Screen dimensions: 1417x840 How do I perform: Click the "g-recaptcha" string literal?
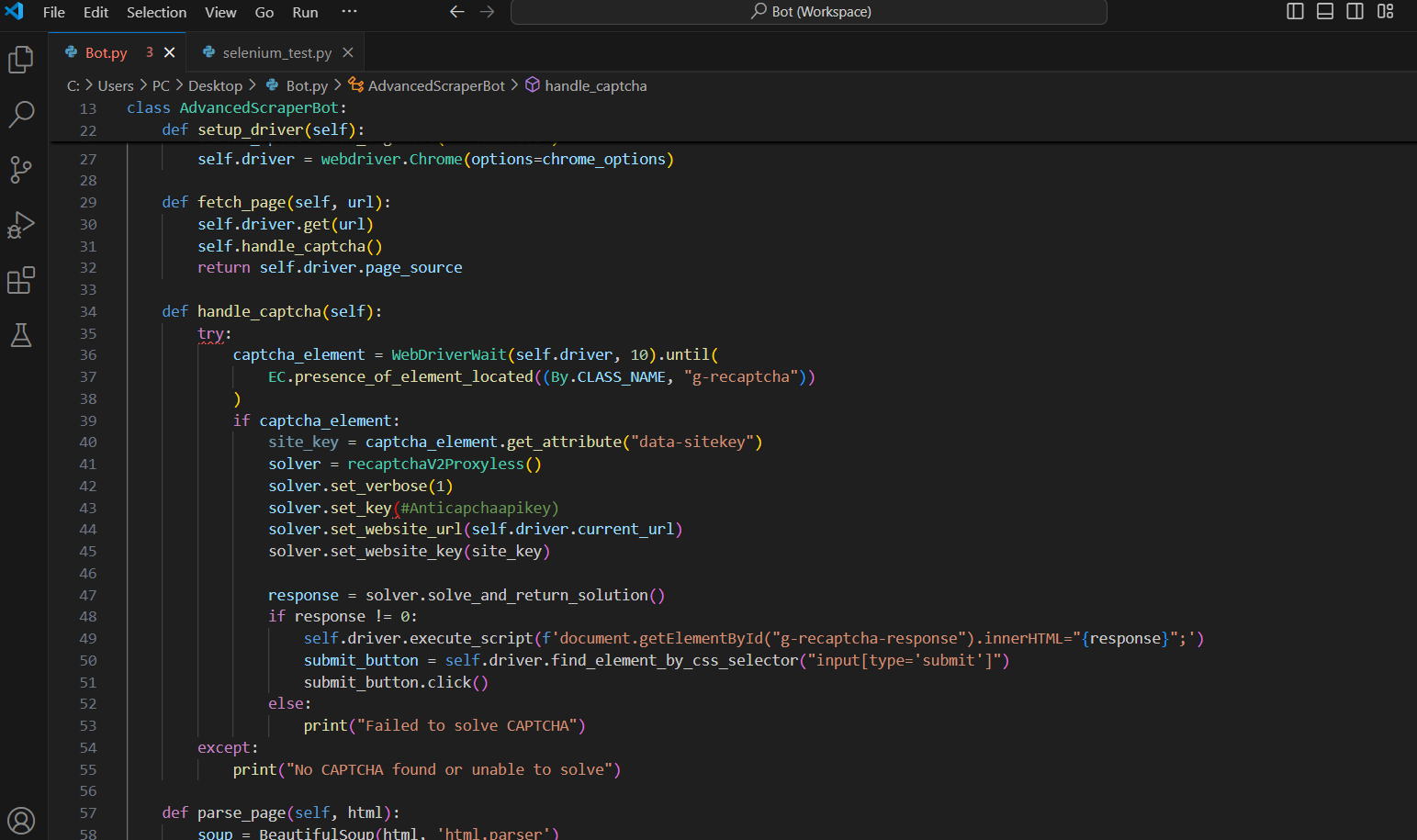point(741,376)
